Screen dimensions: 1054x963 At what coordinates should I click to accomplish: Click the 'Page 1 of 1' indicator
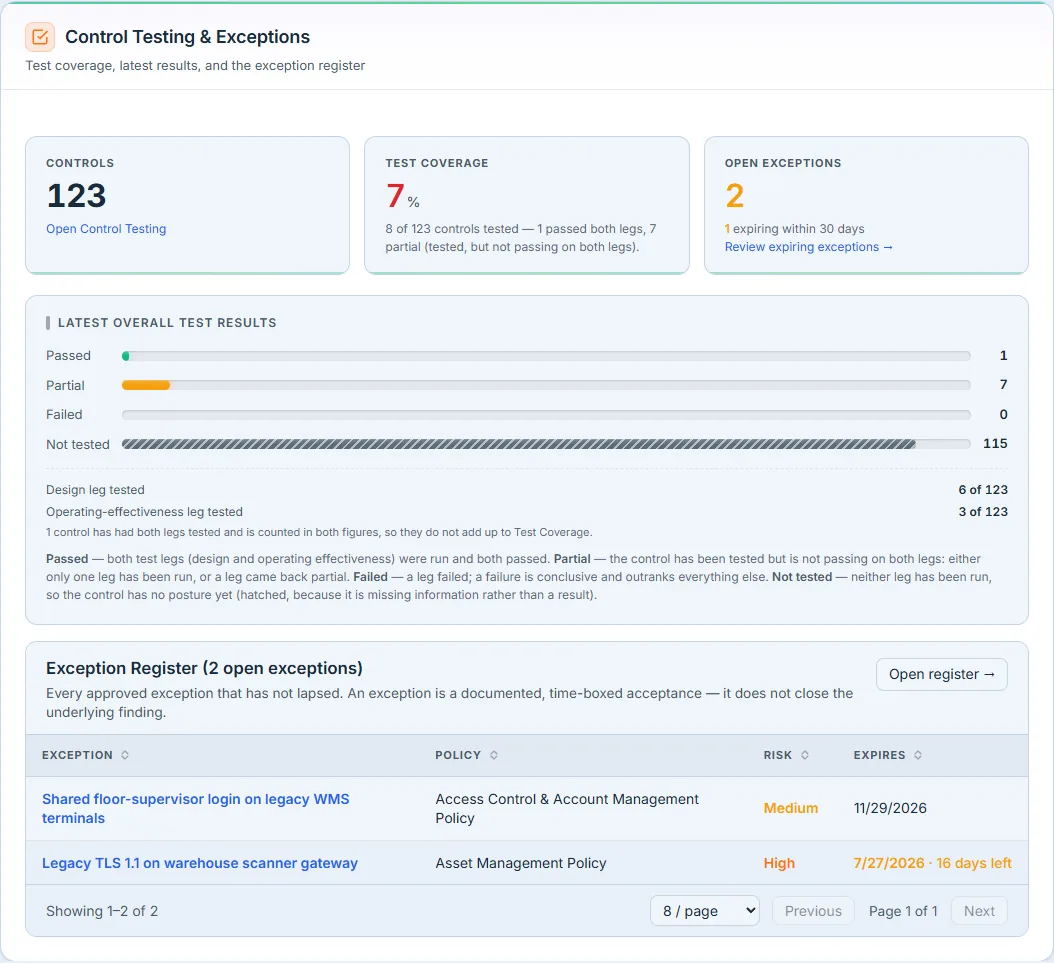tap(903, 911)
